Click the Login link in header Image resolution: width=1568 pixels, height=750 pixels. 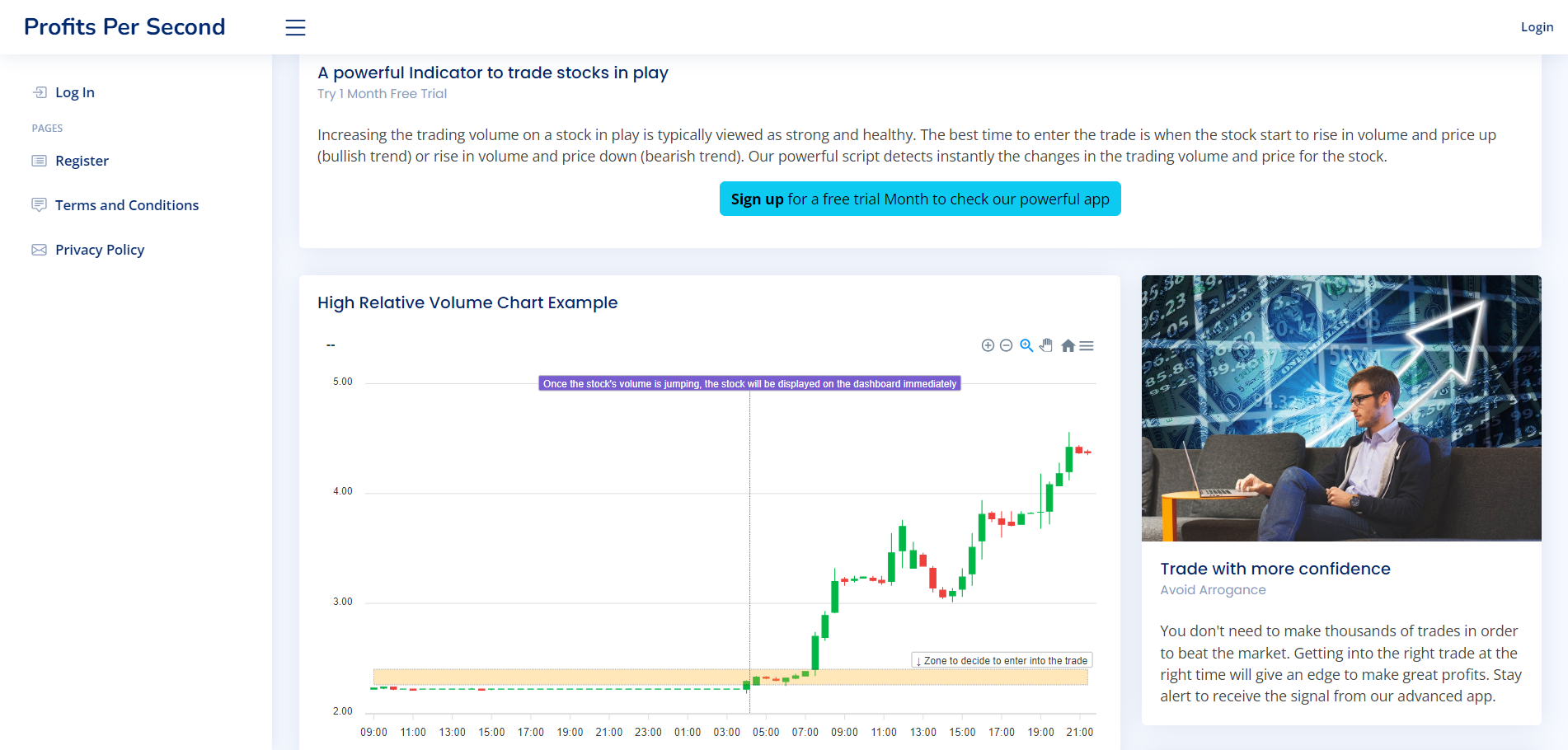[x=1537, y=27]
